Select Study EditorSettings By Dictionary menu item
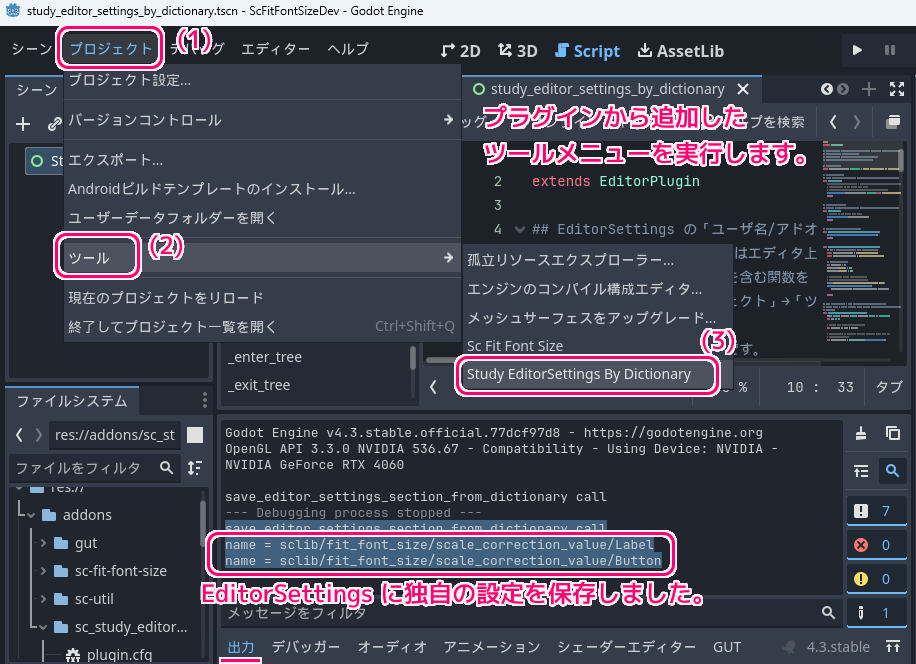This screenshot has width=916, height=664. pyautogui.click(x=579, y=374)
